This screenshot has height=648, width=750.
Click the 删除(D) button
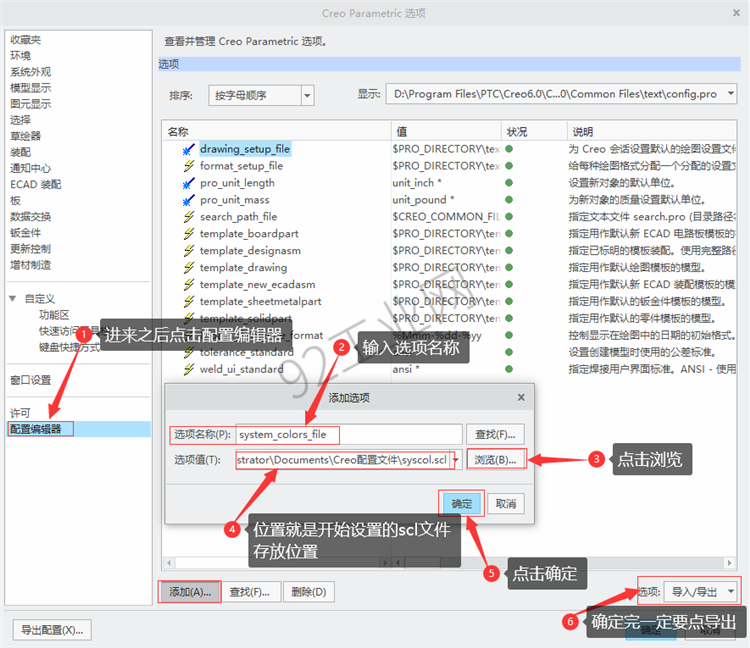(309, 592)
